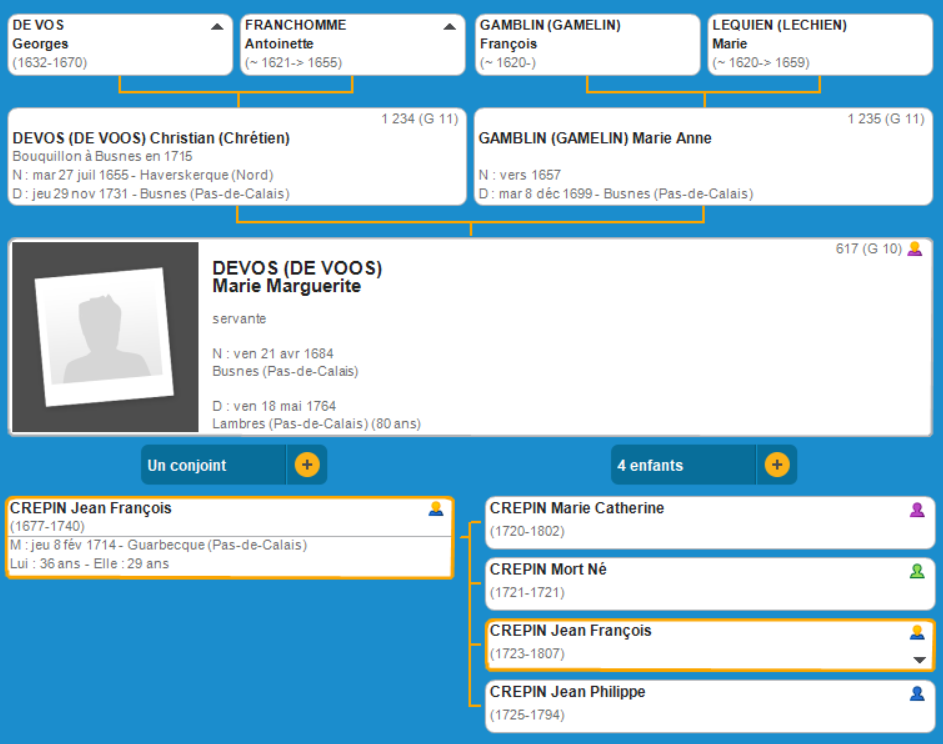The width and height of the screenshot is (943, 744).
Task: Select François GAMBLIN (GAMELIN) card
Action: coord(587,44)
